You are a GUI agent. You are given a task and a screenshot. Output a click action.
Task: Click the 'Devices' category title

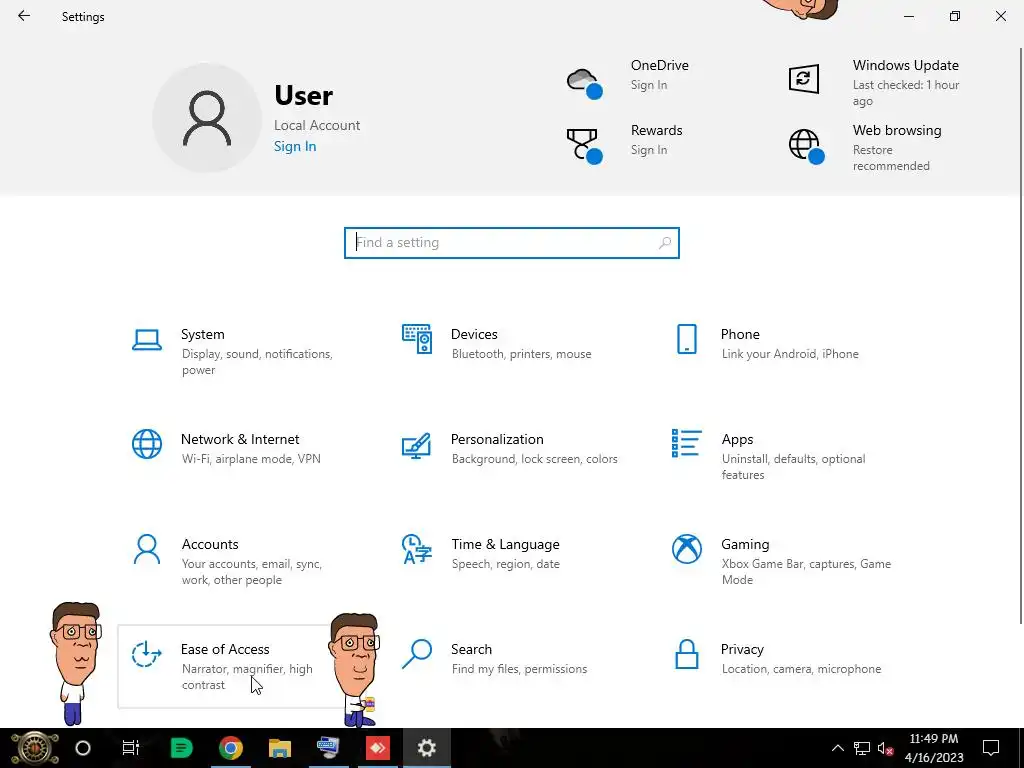click(x=474, y=334)
